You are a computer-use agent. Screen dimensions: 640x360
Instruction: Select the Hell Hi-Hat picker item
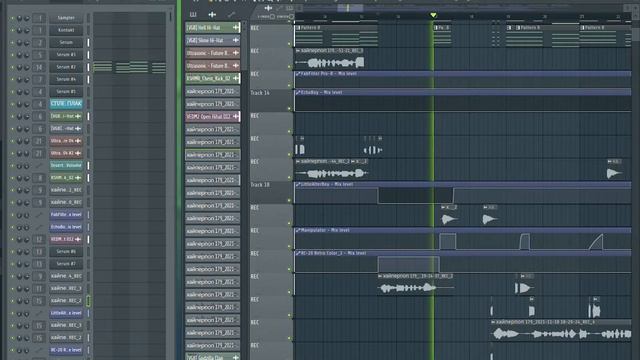tap(212, 27)
